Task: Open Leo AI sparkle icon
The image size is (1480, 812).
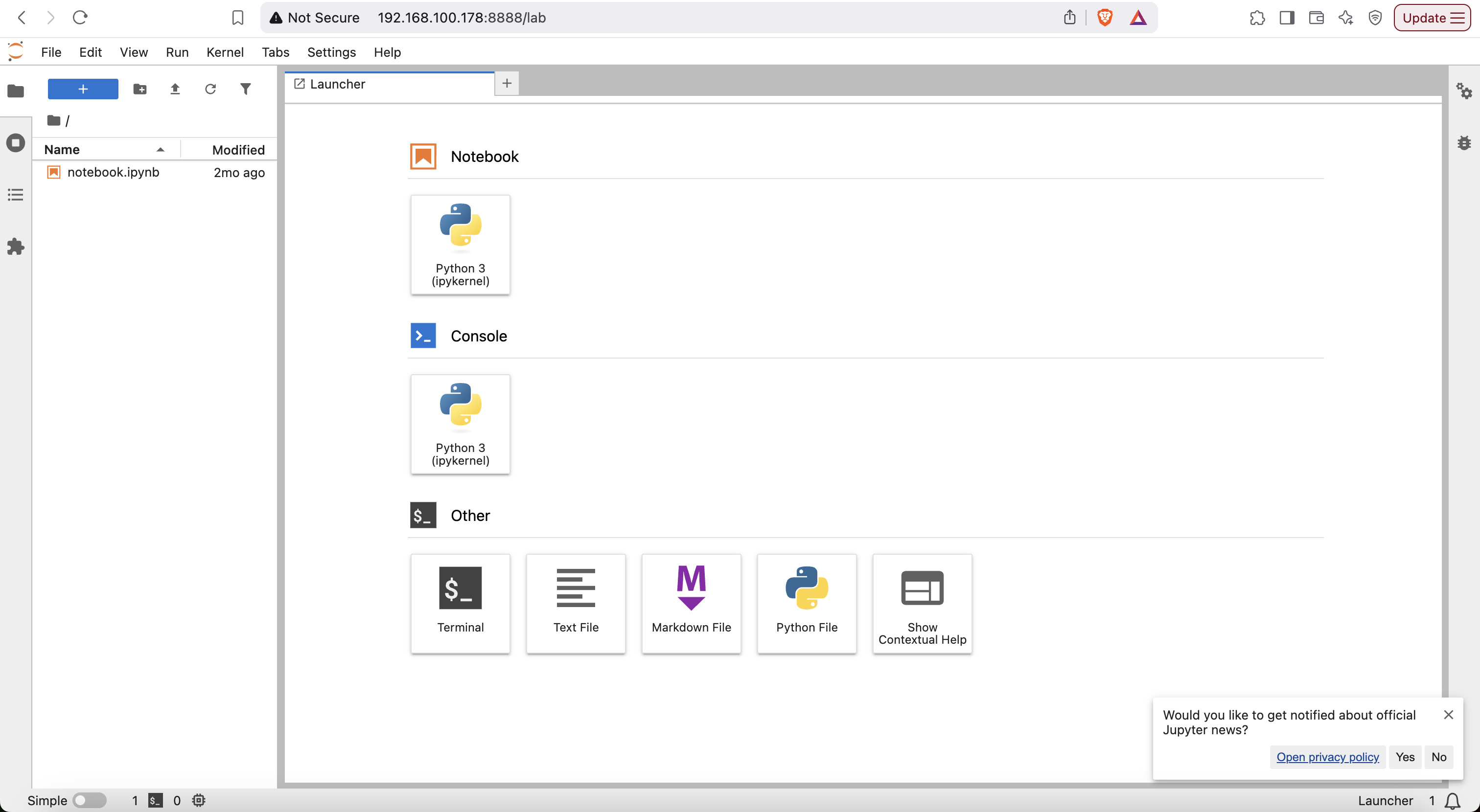Action: click(1345, 18)
